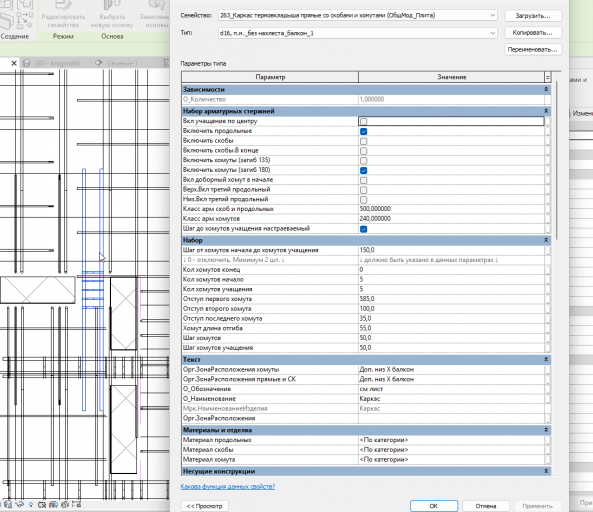Click the Temporary View Properties icon in view bar
Viewport: 593px width, 512px height.
click(42, 504)
